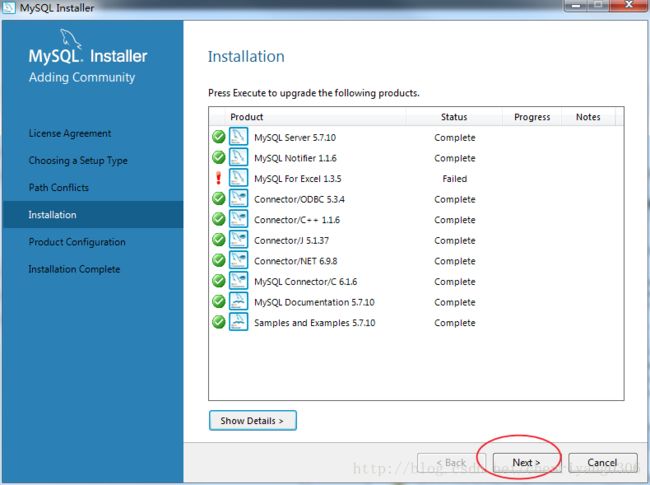Go to Choosing a Setup Type step
Screen dimensions: 650x485
pos(78,160)
